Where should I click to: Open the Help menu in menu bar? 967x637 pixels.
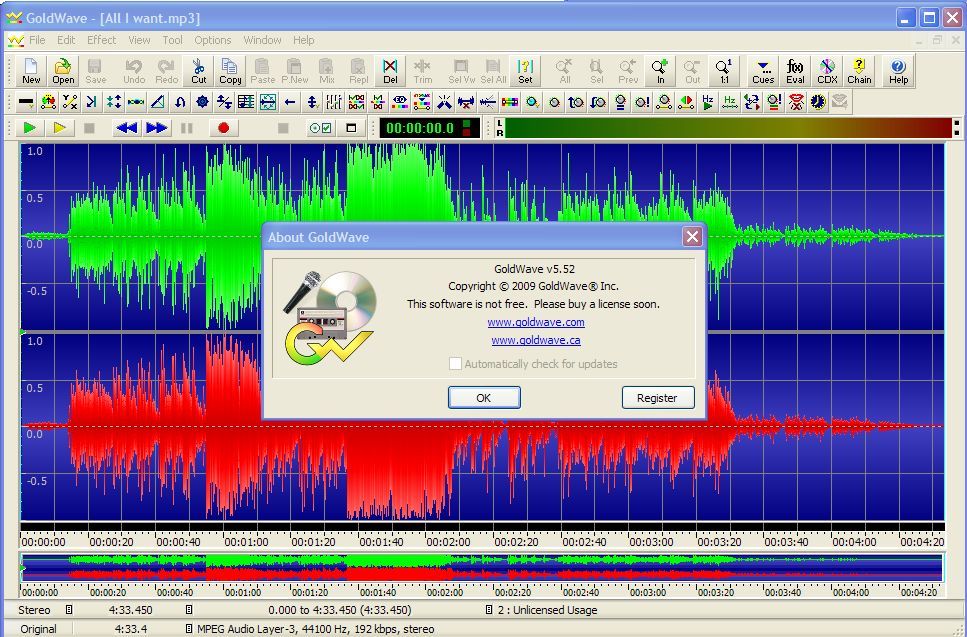pyautogui.click(x=303, y=40)
